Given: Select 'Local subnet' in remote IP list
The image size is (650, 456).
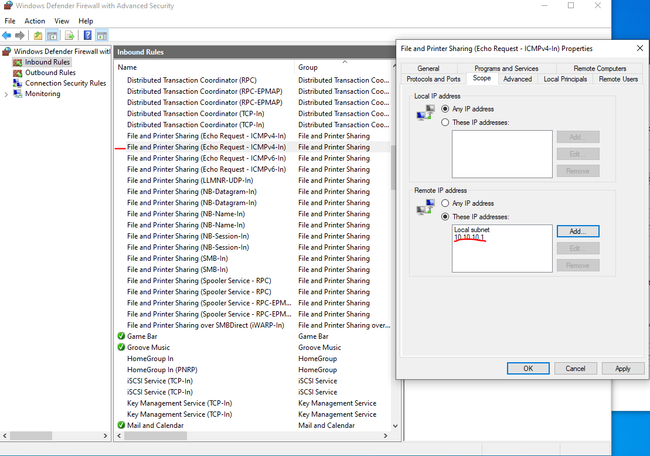Looking at the screenshot, I should [472, 230].
